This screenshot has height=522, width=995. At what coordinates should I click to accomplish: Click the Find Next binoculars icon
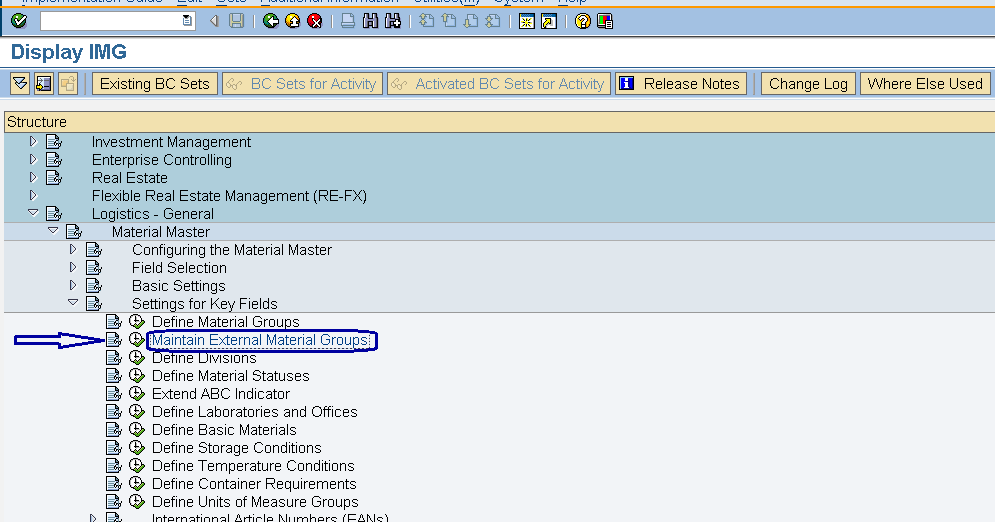[x=393, y=22]
